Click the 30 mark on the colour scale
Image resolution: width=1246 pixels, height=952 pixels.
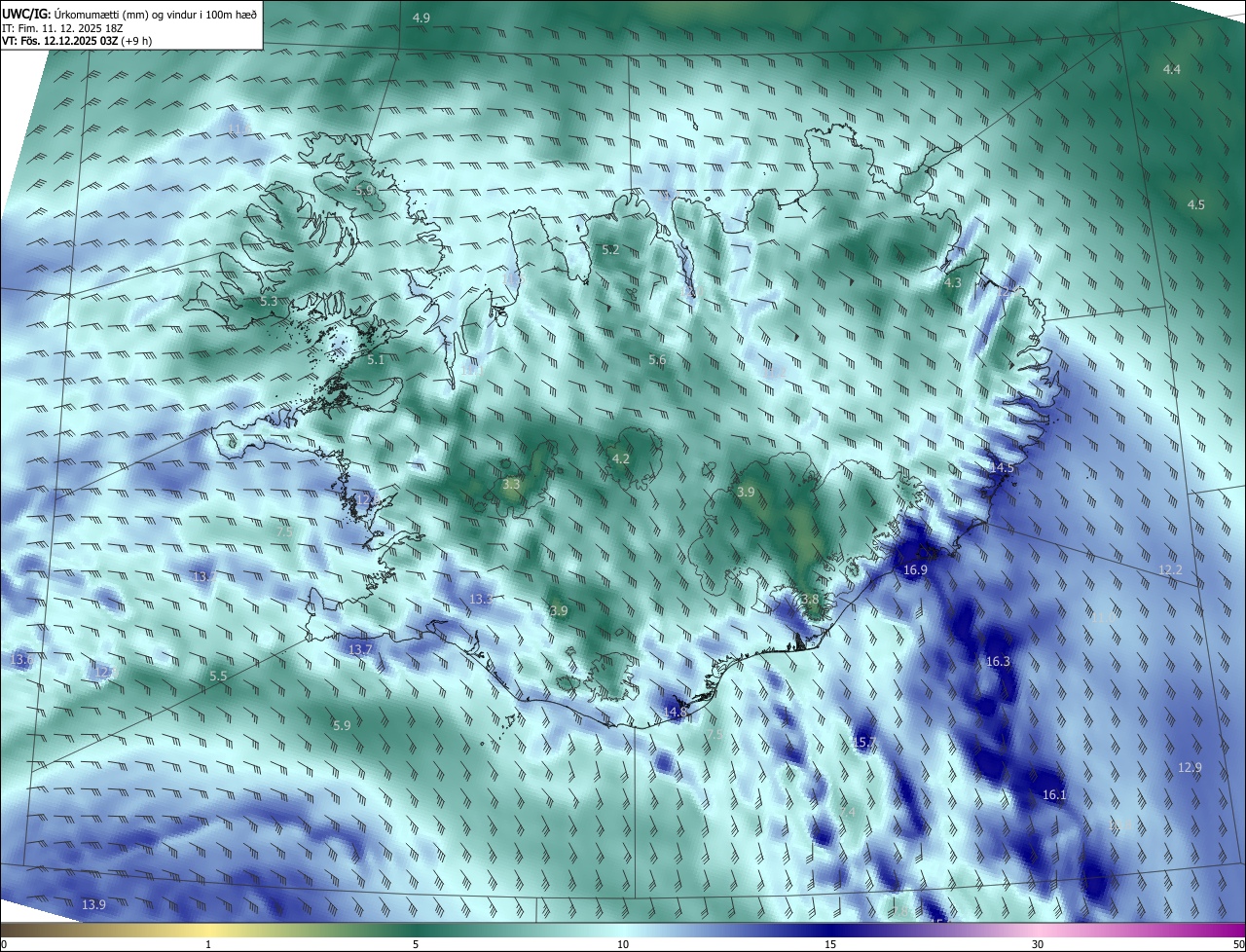1038,945
